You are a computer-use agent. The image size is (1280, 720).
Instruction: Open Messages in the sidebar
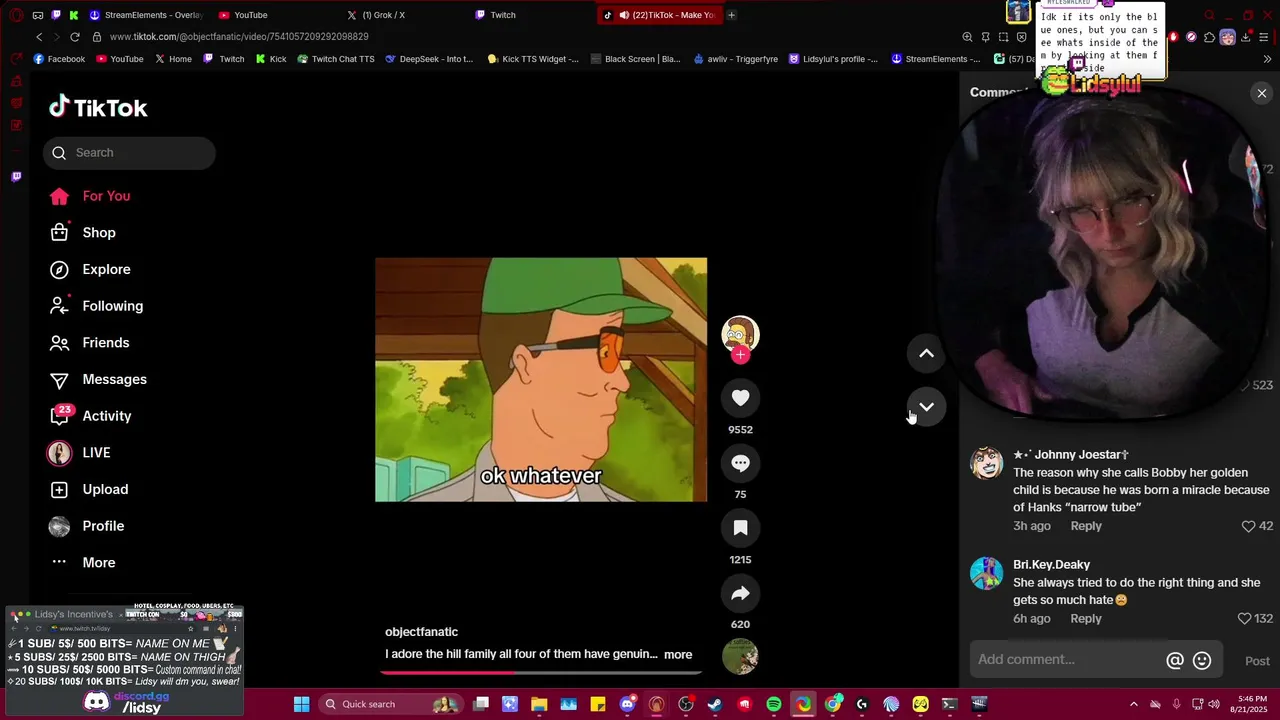(x=98, y=380)
